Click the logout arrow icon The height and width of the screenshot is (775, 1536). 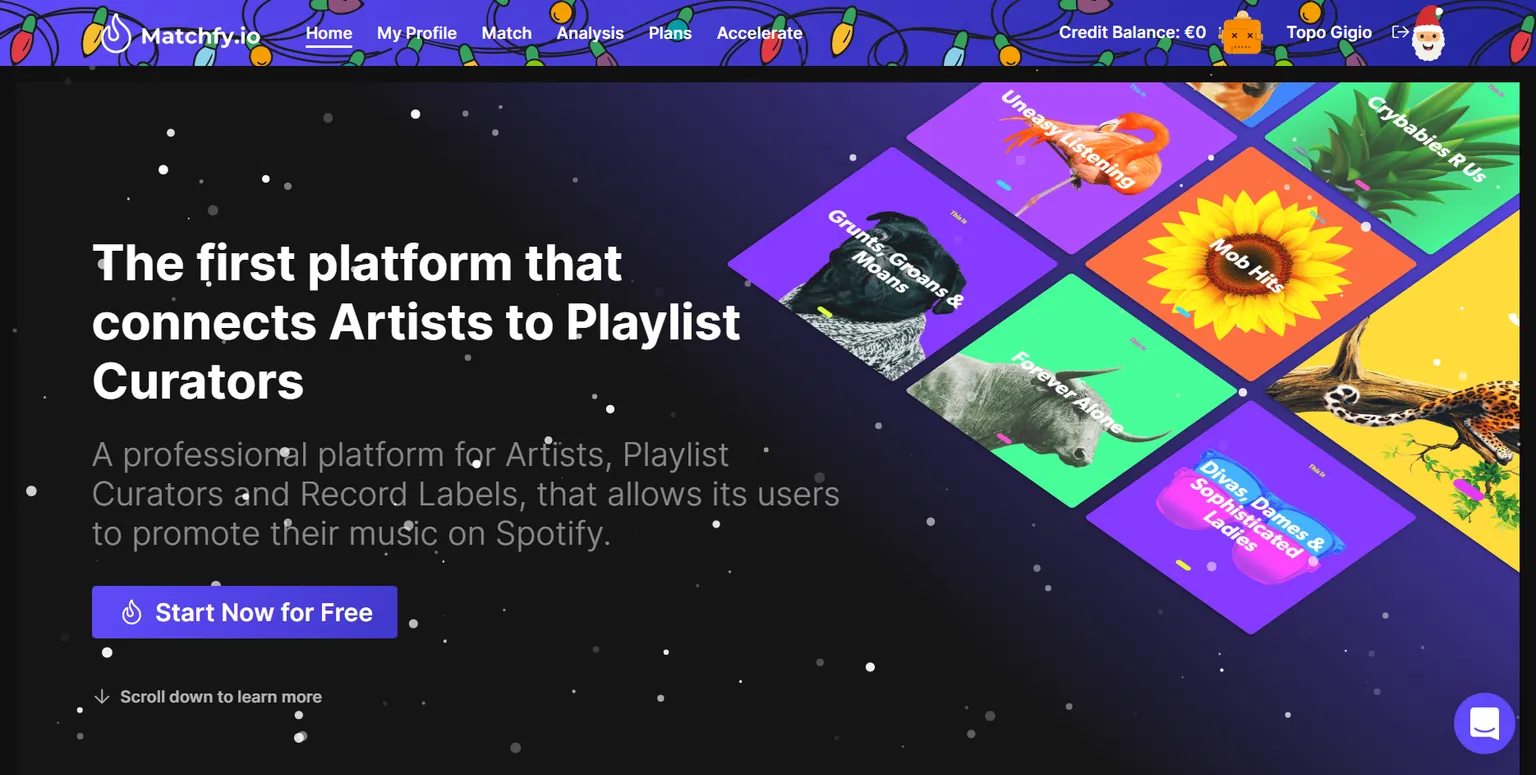click(1400, 32)
